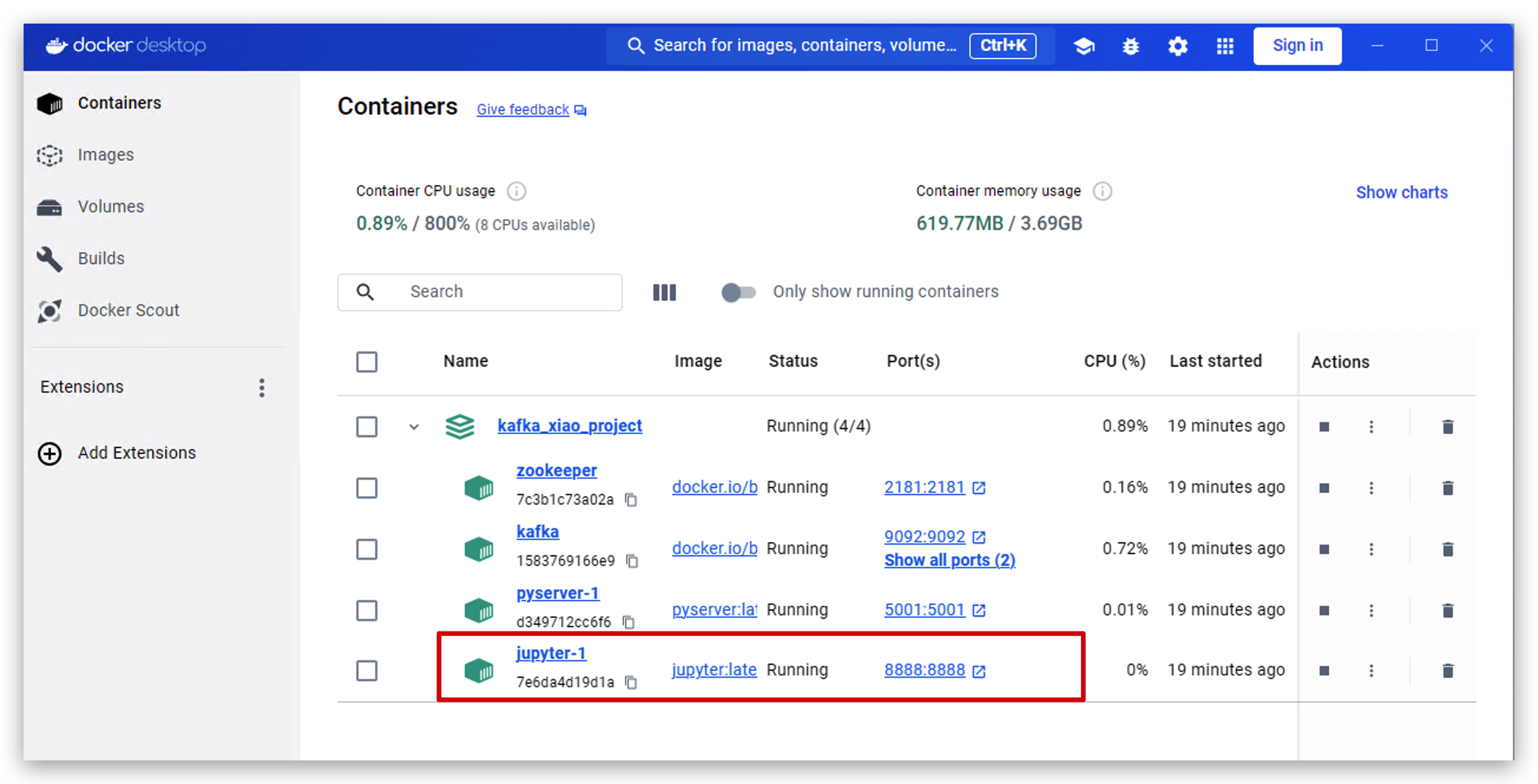Click the Last started column header
The height and width of the screenshot is (784, 1538).
tap(1215, 361)
